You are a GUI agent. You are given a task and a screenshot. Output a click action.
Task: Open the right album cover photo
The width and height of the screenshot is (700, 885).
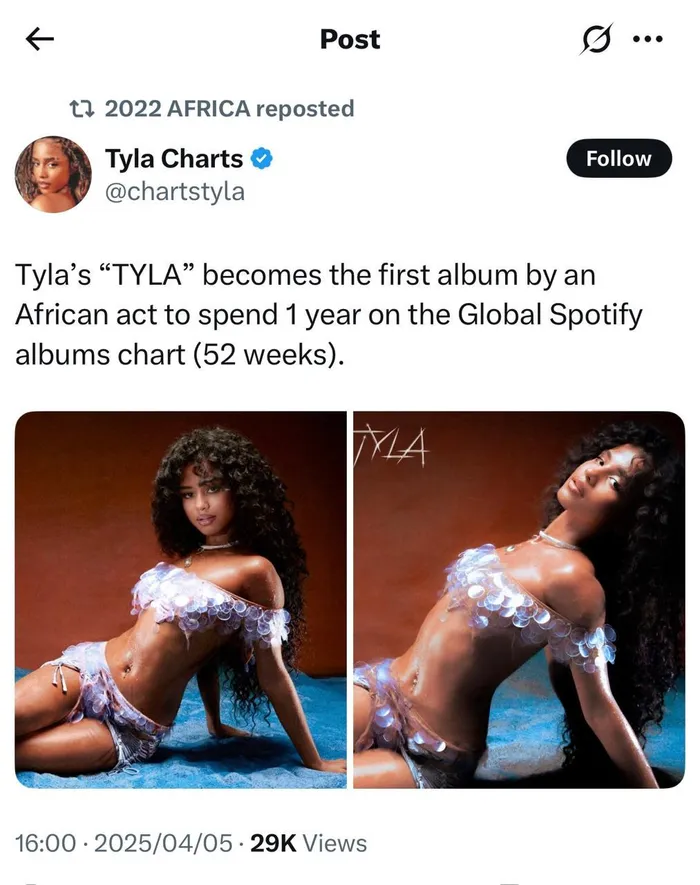click(x=519, y=599)
